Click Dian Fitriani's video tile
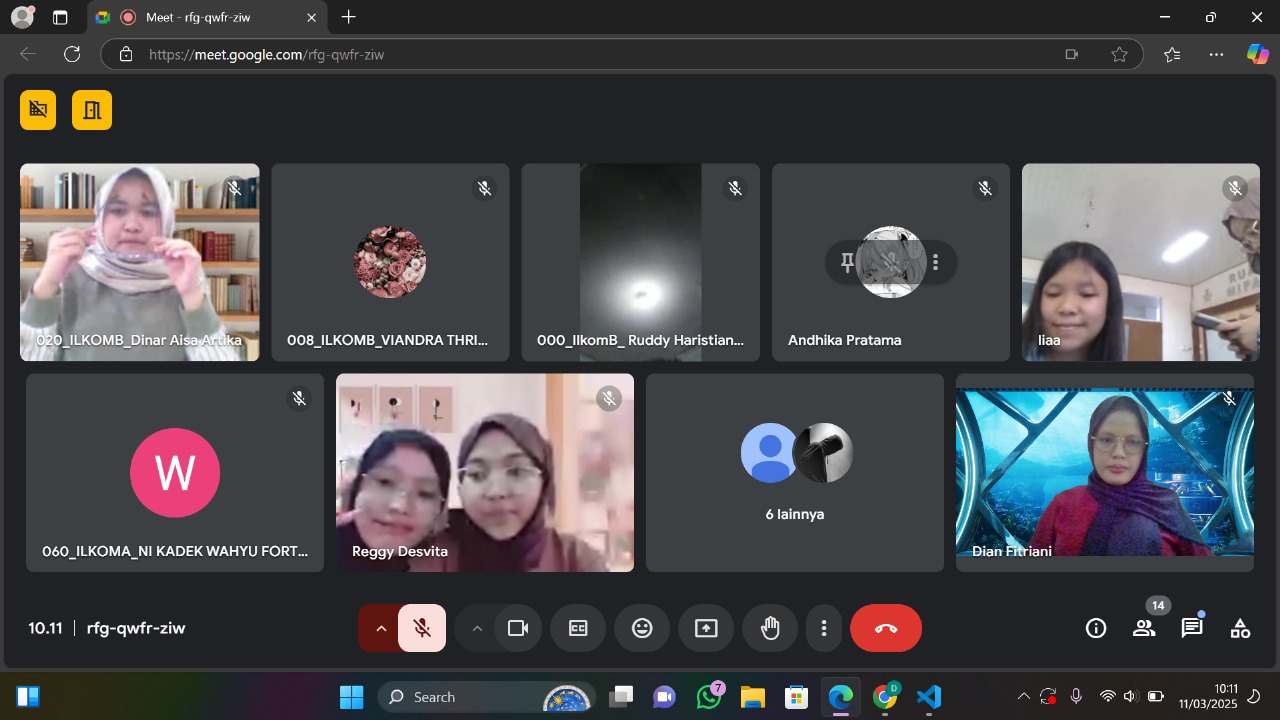This screenshot has height=720, width=1280. click(x=1104, y=472)
